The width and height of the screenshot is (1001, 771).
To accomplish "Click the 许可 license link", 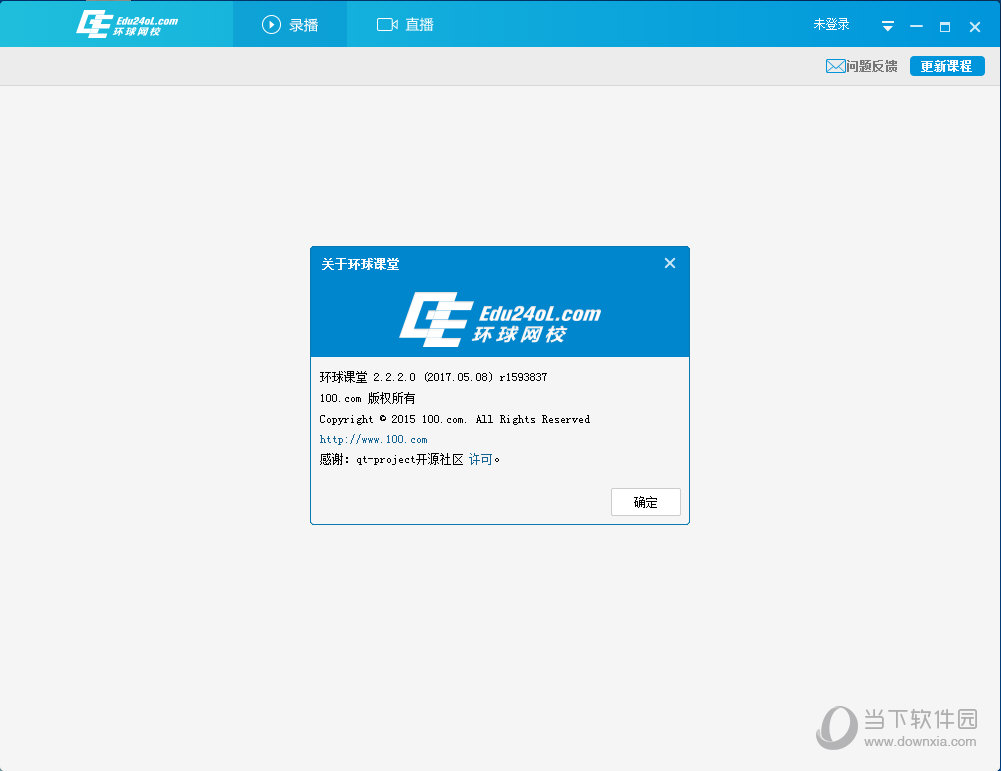I will pyautogui.click(x=481, y=459).
